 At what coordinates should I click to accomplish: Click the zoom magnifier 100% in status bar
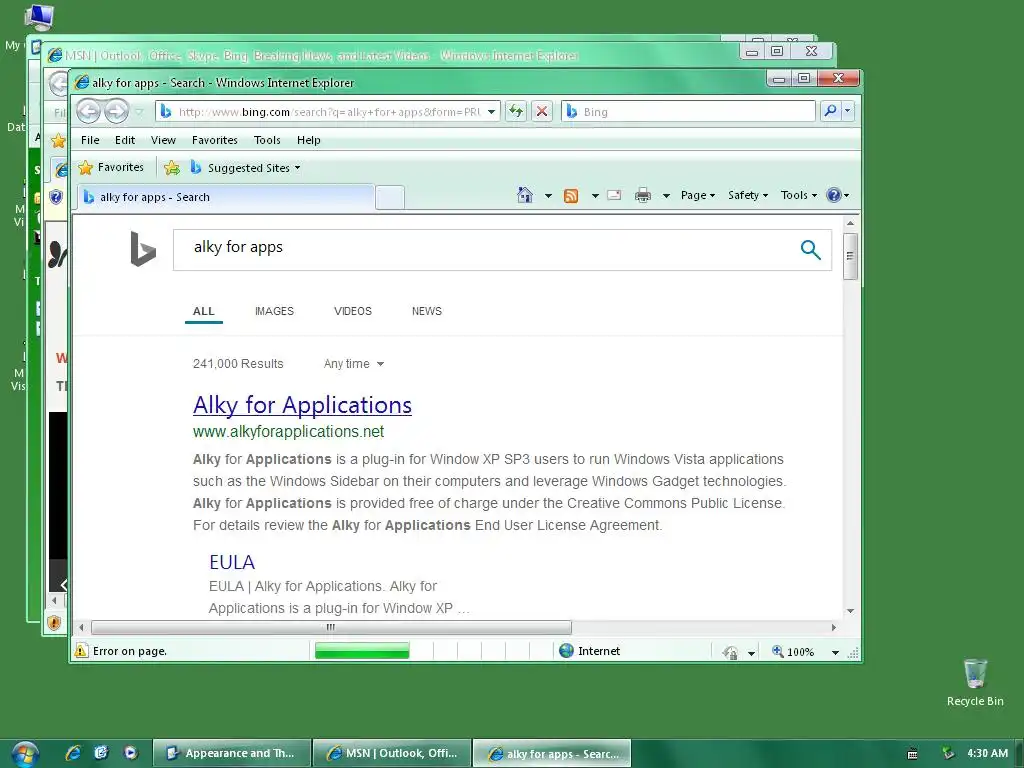click(777, 651)
